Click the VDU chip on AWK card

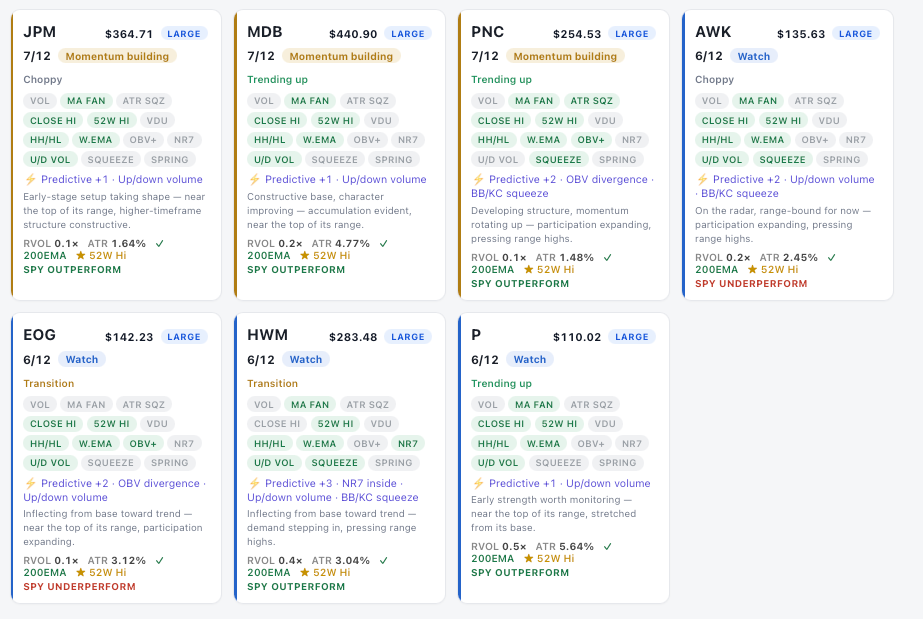829,121
